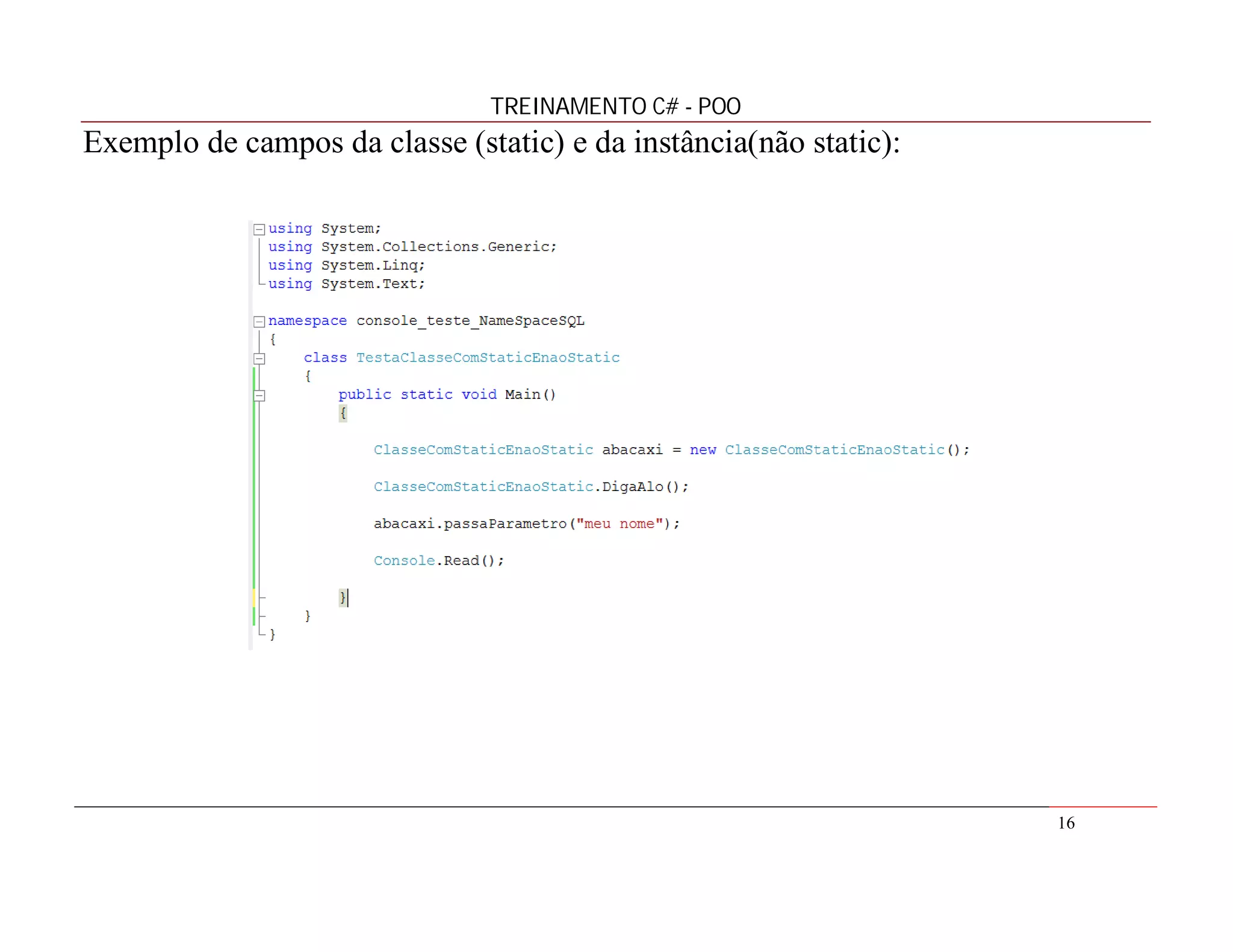Screen dimensions: 1233x952
Task: Collapse the using directives block
Action: [259, 229]
